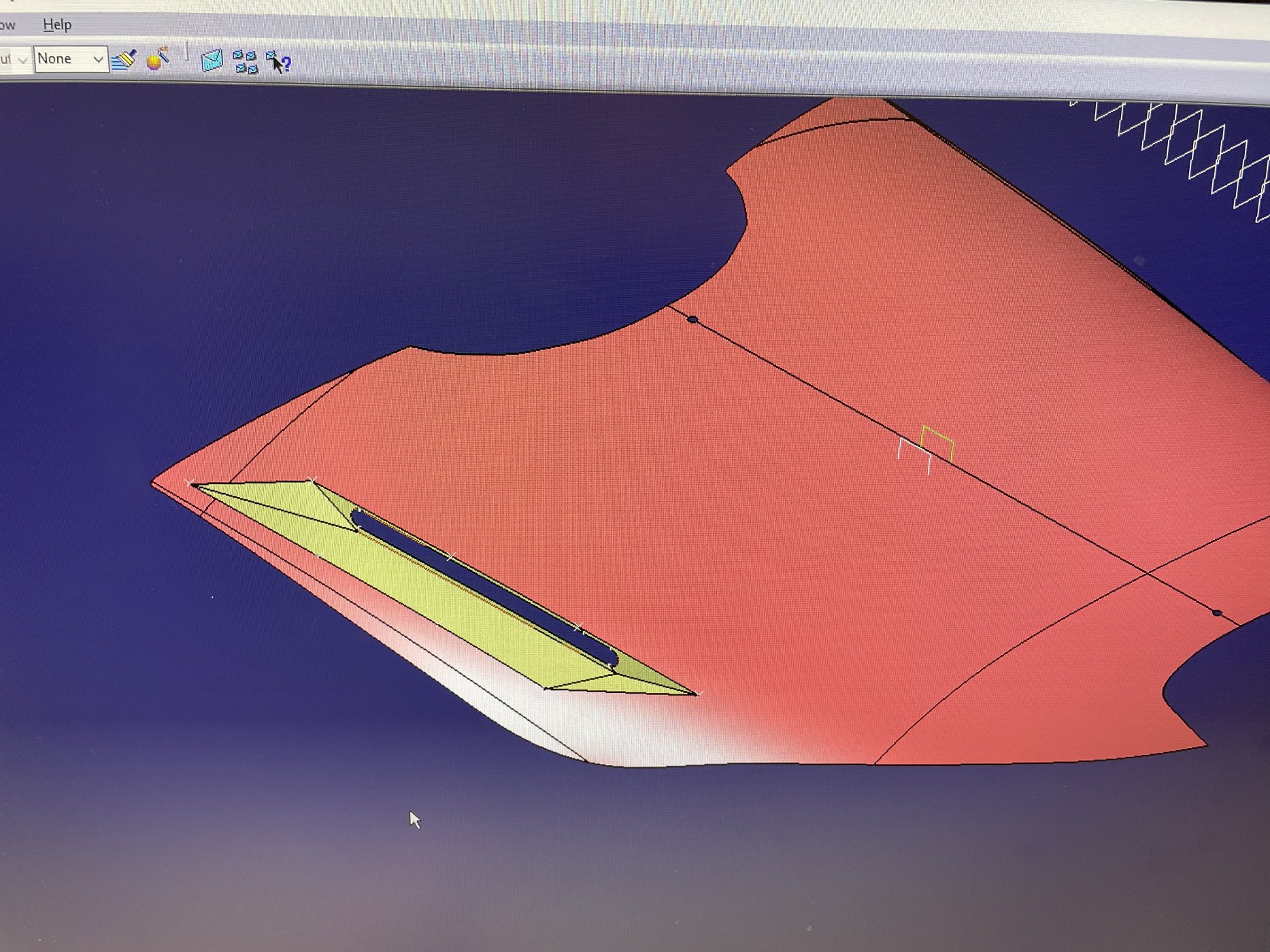Pick the elongated slot cutout in the yellow surface
This screenshot has height=952, width=1270.
click(x=484, y=588)
